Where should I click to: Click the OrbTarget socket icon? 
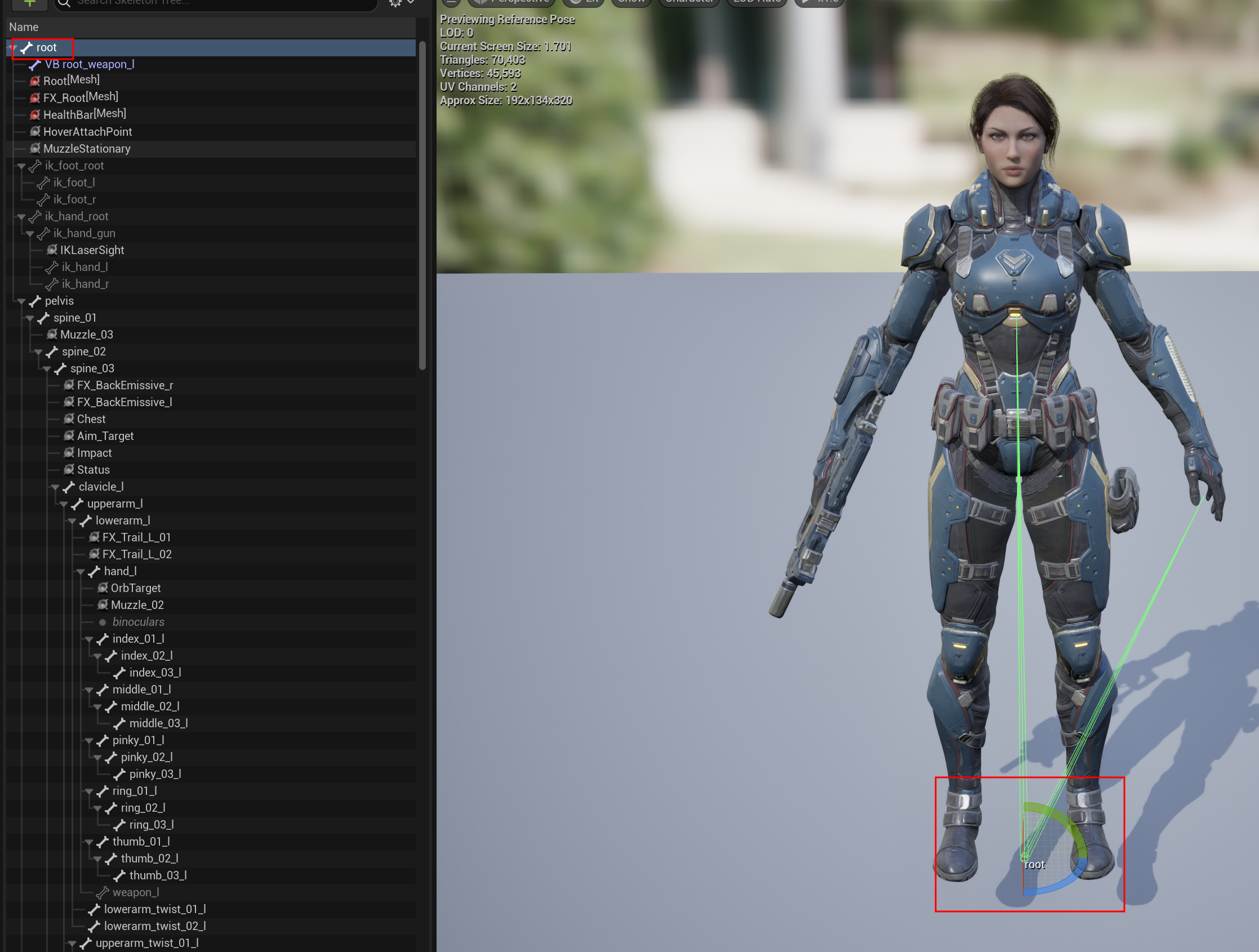pyautogui.click(x=103, y=588)
